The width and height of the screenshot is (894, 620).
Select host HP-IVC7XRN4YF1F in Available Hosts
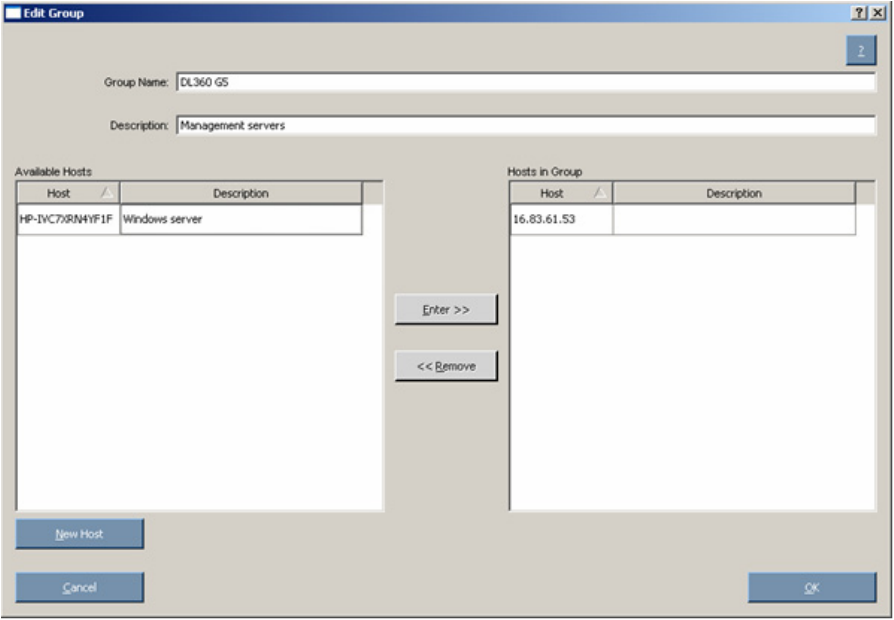point(68,219)
